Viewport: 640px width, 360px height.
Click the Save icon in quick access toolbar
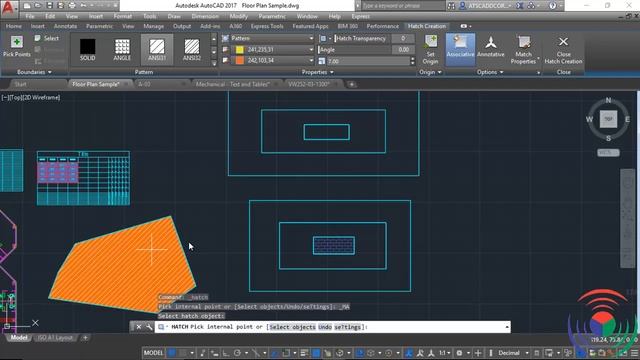click(49, 6)
